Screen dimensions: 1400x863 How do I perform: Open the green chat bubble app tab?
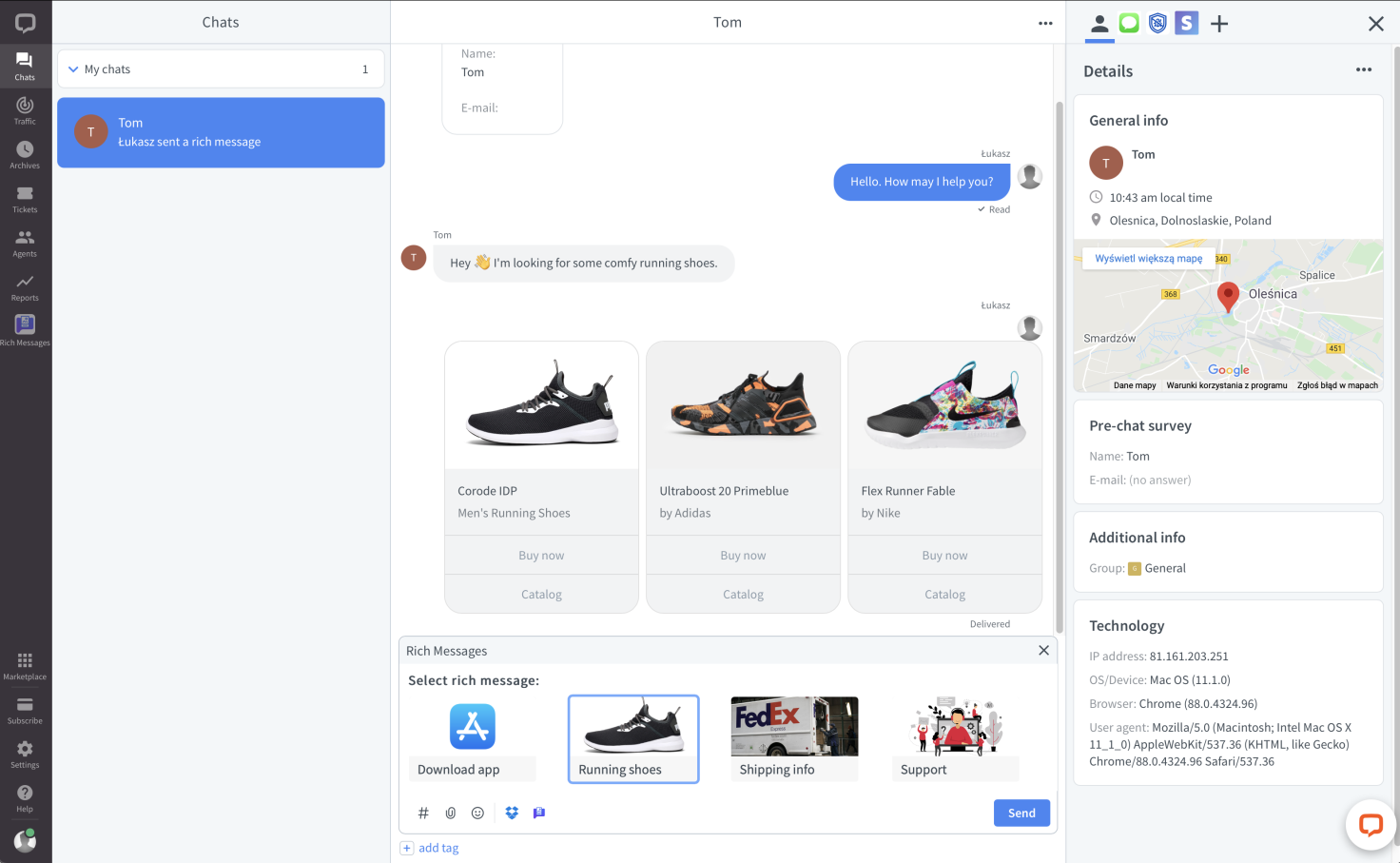click(1129, 23)
